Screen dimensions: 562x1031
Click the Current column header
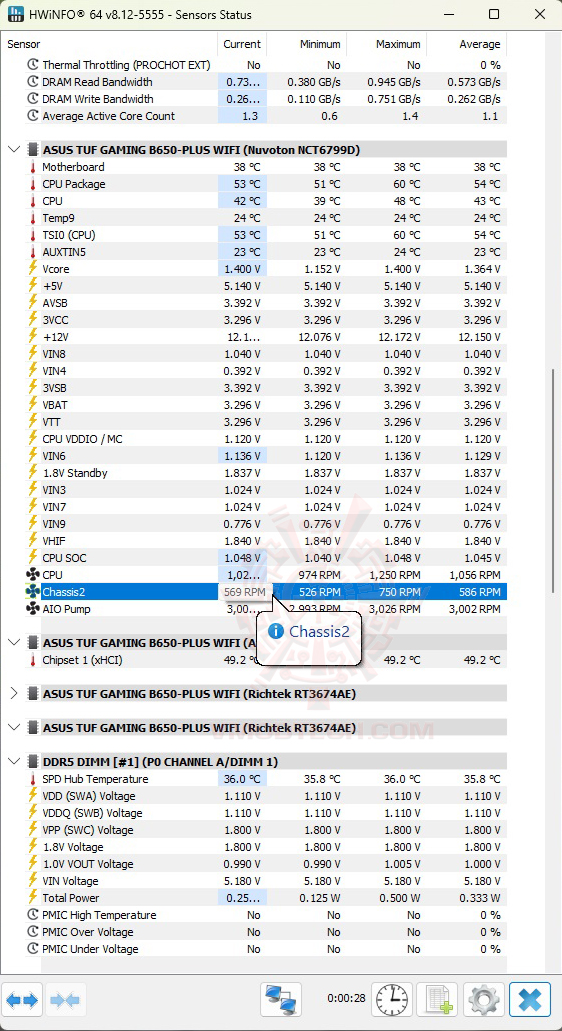coord(242,44)
